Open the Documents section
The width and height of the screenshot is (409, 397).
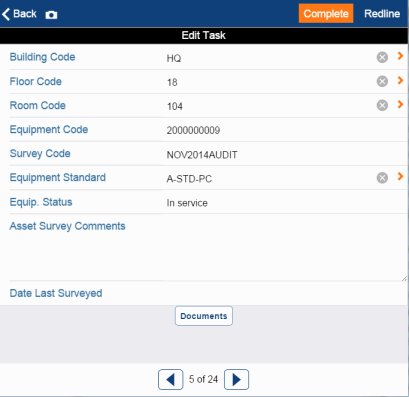click(x=204, y=316)
